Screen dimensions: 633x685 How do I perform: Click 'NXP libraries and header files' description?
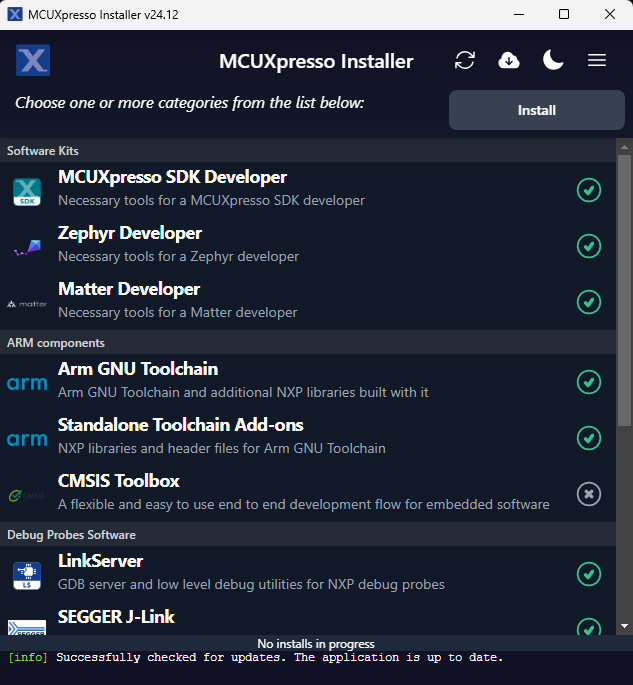222,449
